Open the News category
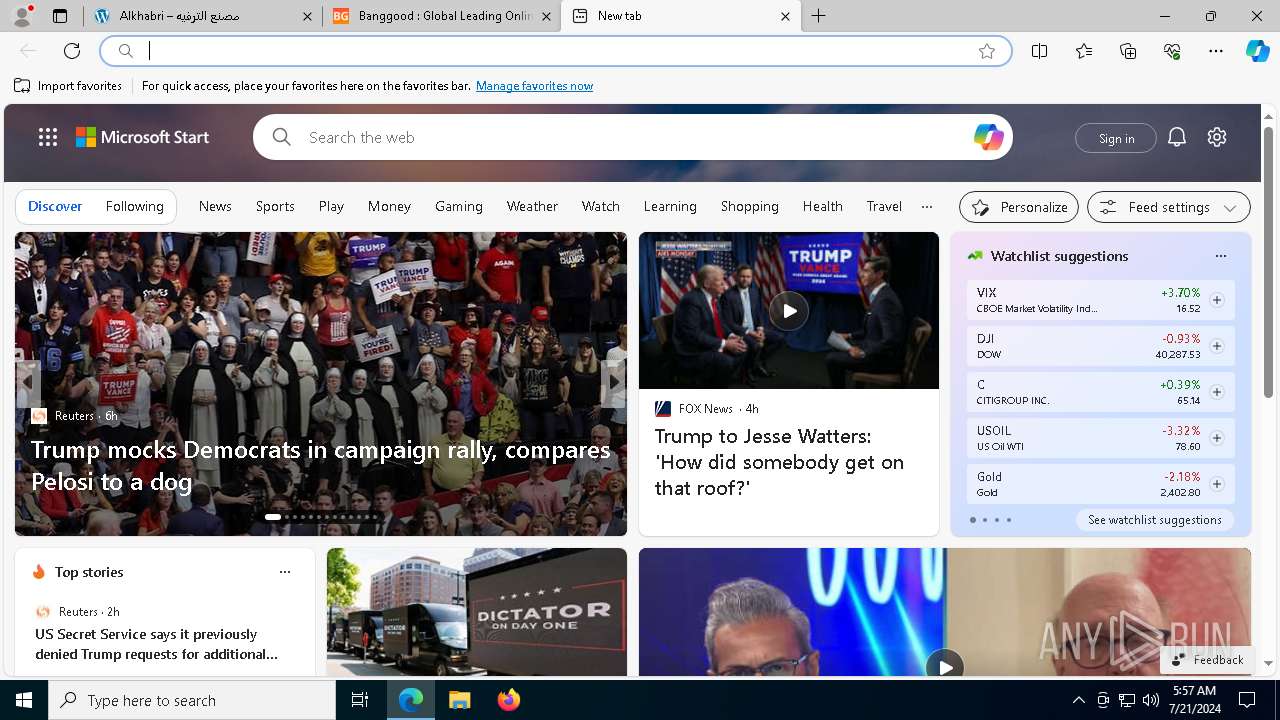1280x720 pixels. click(x=215, y=206)
